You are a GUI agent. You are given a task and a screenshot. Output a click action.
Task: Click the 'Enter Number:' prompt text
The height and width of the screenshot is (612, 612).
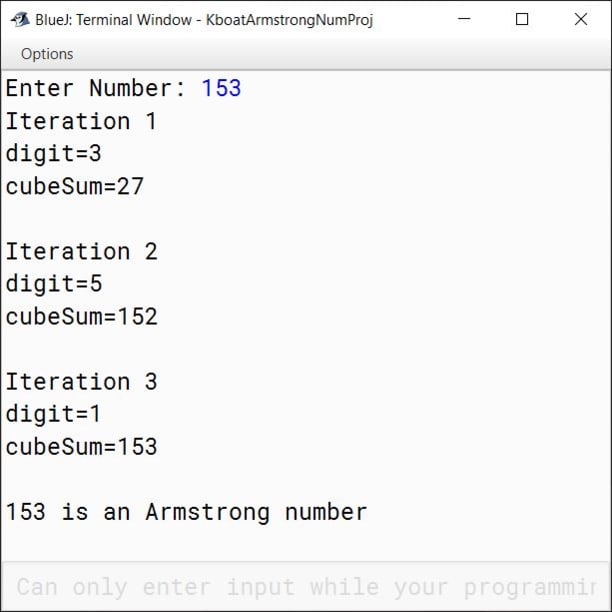click(96, 88)
